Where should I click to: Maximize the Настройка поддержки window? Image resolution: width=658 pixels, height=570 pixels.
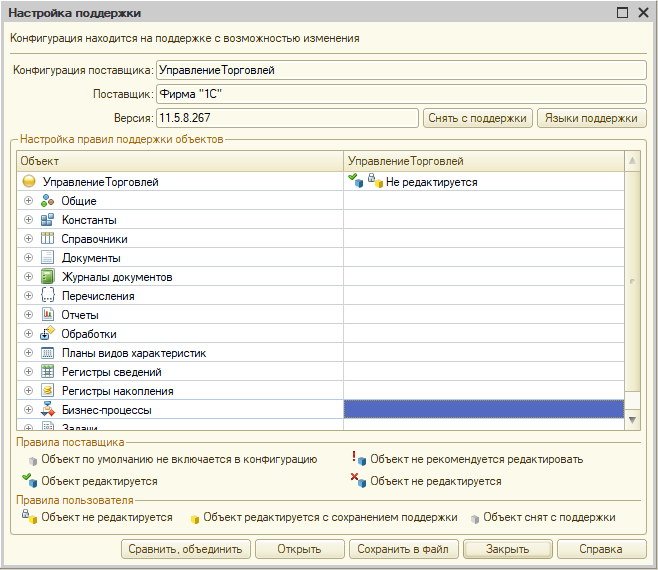(x=622, y=13)
